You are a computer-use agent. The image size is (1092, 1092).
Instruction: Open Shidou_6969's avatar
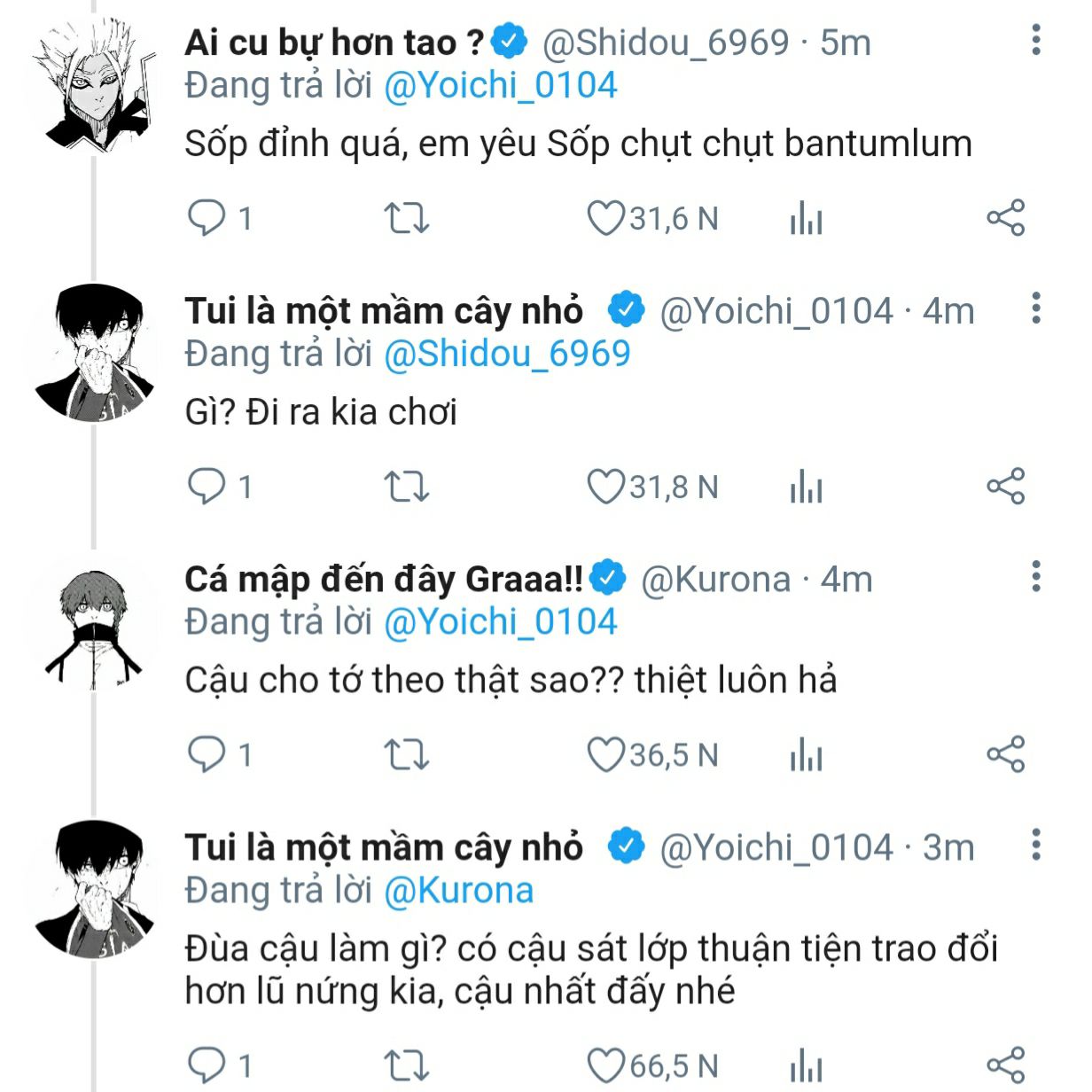click(x=93, y=87)
